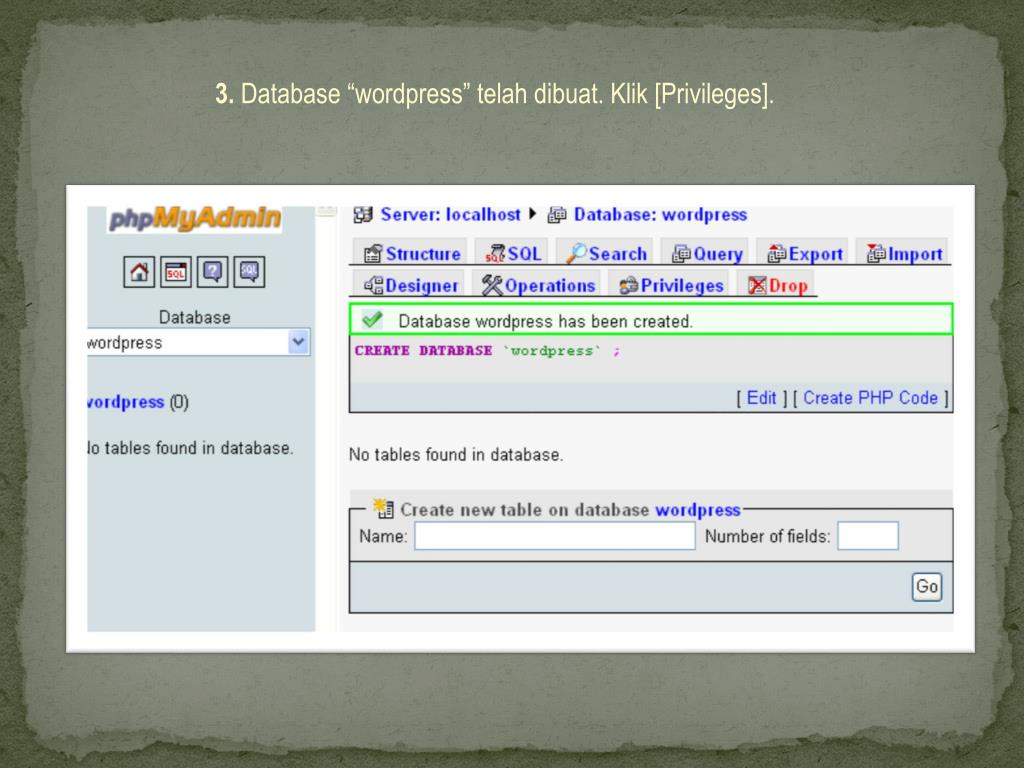Open the Import tab
Viewport: 1024px width, 768px height.
tap(903, 253)
